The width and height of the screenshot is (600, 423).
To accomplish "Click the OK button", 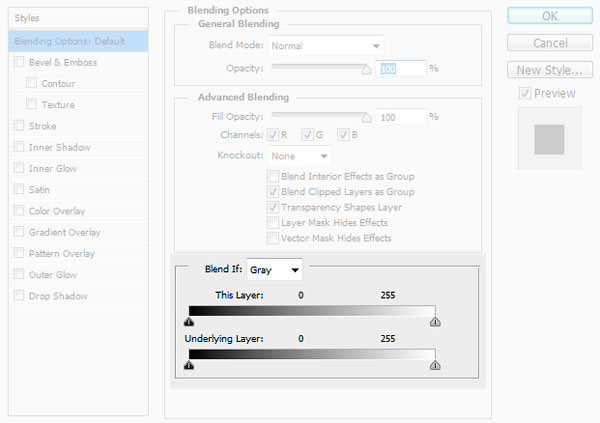I will [550, 16].
